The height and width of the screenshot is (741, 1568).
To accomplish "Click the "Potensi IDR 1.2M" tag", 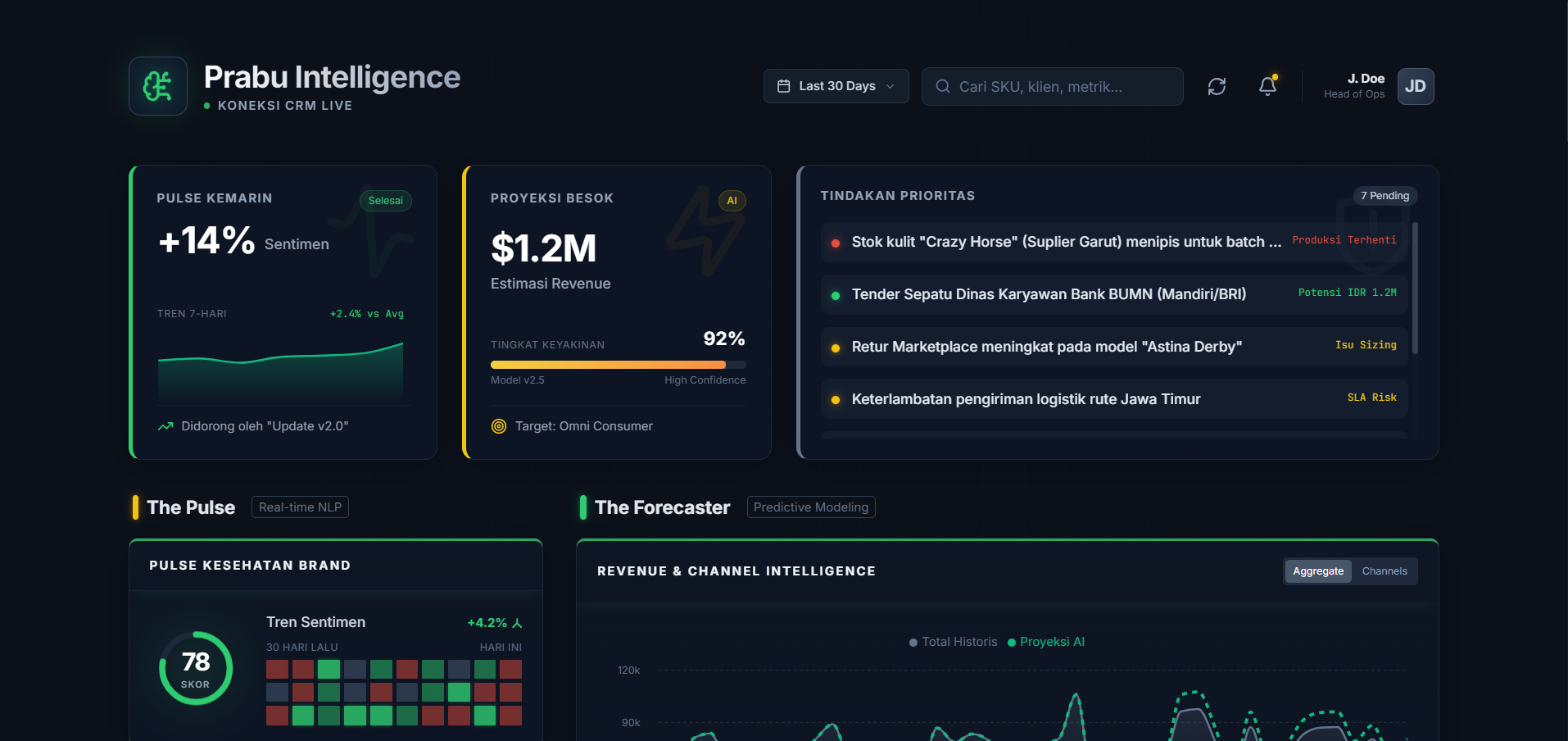I will click(x=1348, y=293).
